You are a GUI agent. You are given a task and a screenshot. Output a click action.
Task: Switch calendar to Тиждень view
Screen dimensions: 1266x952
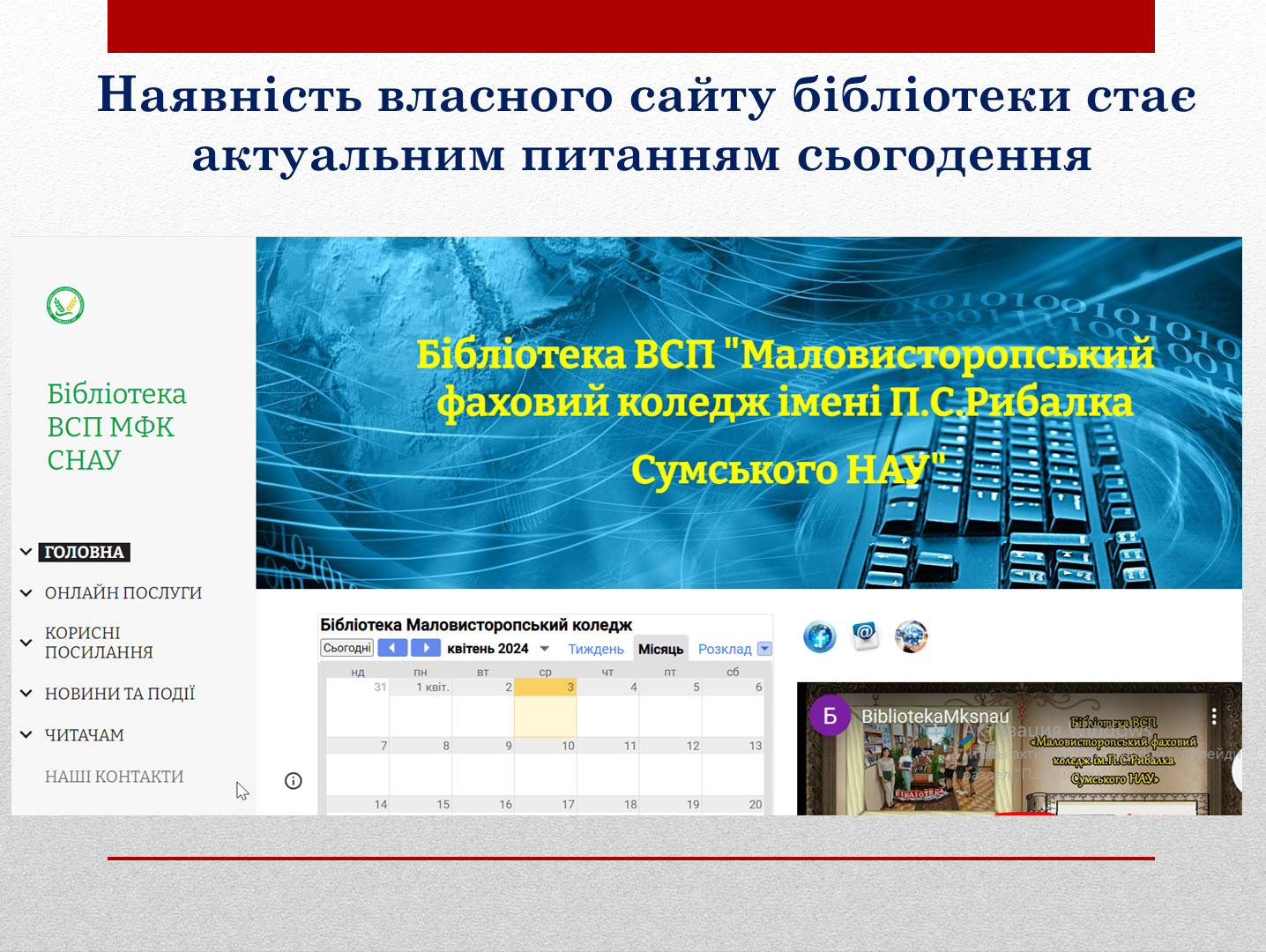pyautogui.click(x=596, y=649)
